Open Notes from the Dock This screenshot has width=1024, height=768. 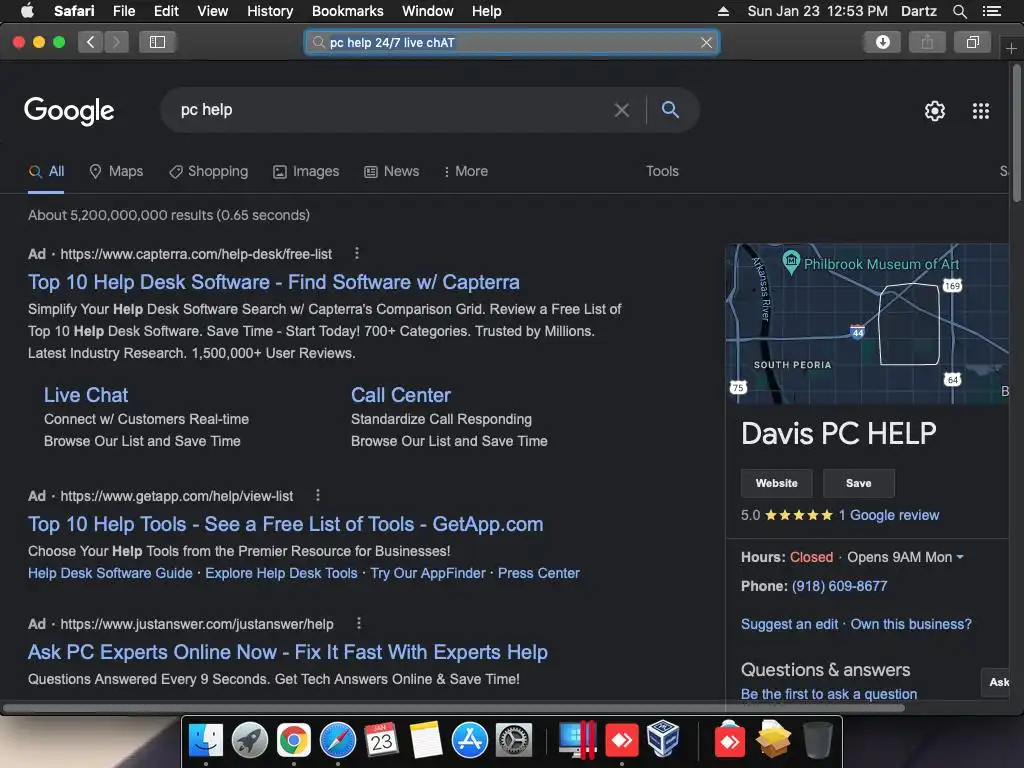click(x=426, y=740)
